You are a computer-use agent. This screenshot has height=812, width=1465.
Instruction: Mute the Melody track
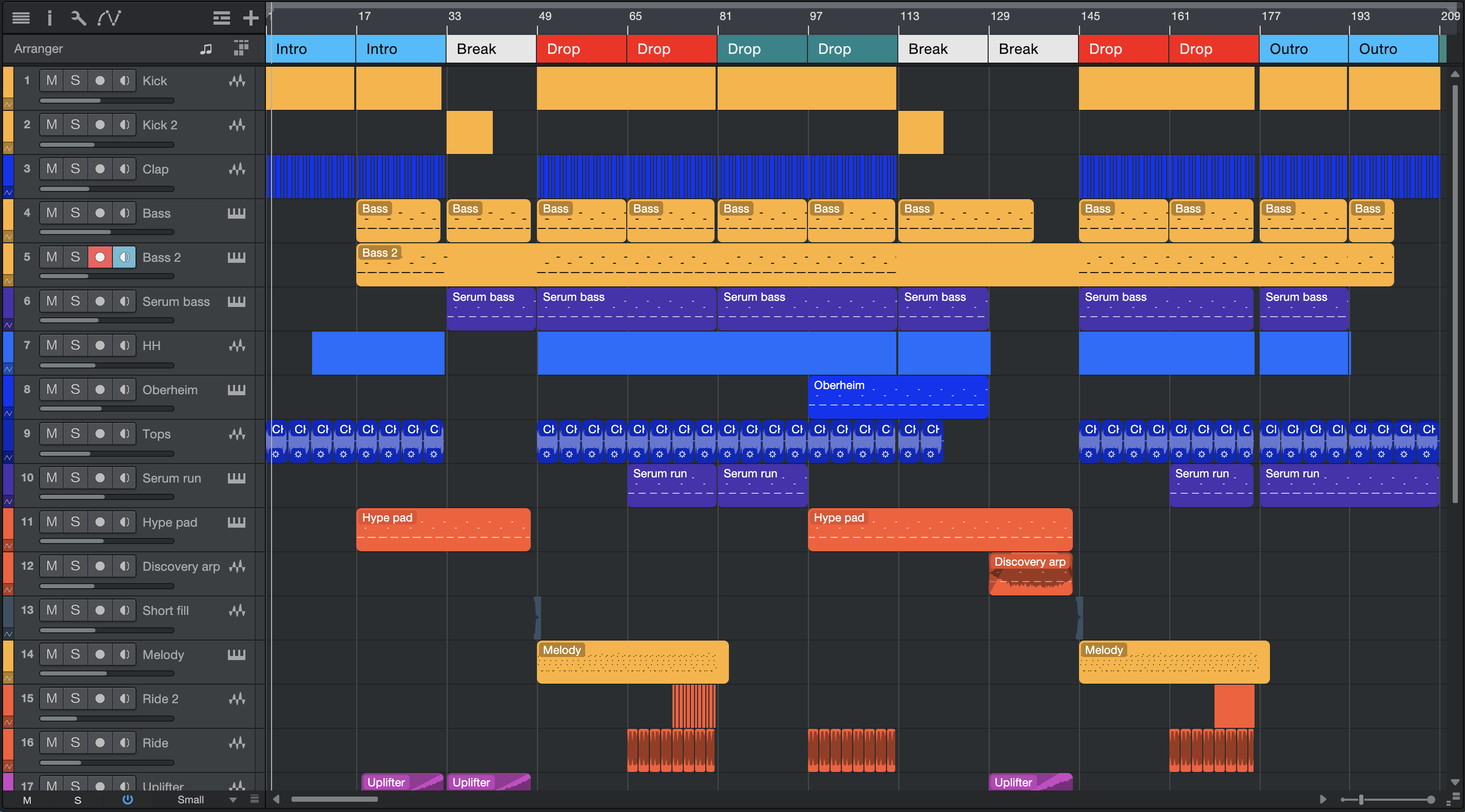click(52, 654)
